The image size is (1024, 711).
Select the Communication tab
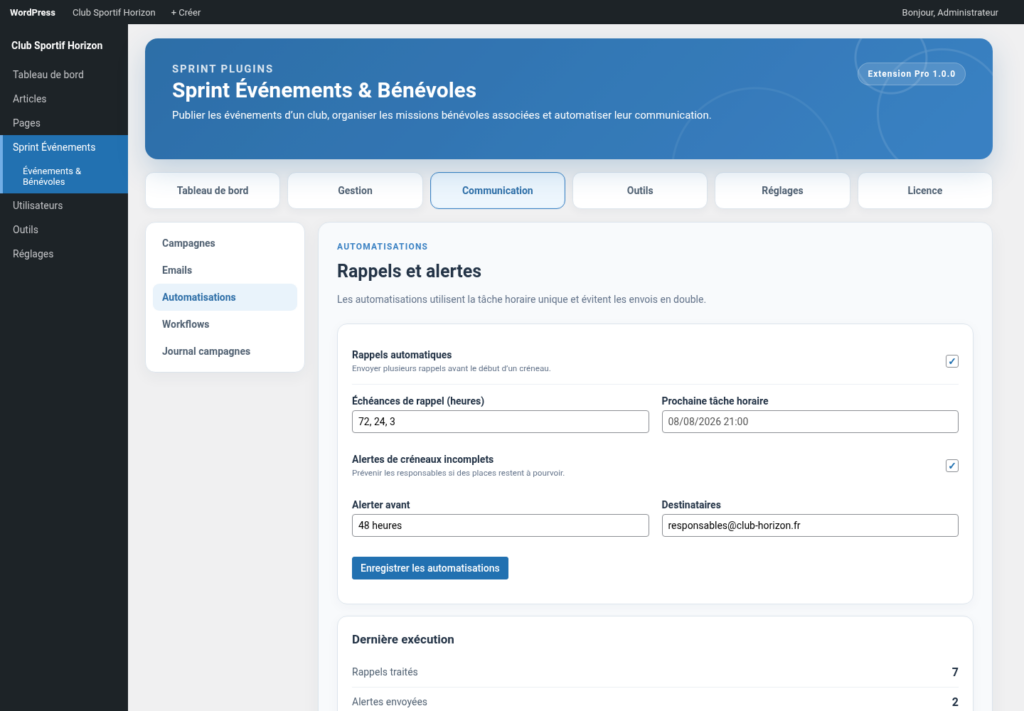point(497,191)
